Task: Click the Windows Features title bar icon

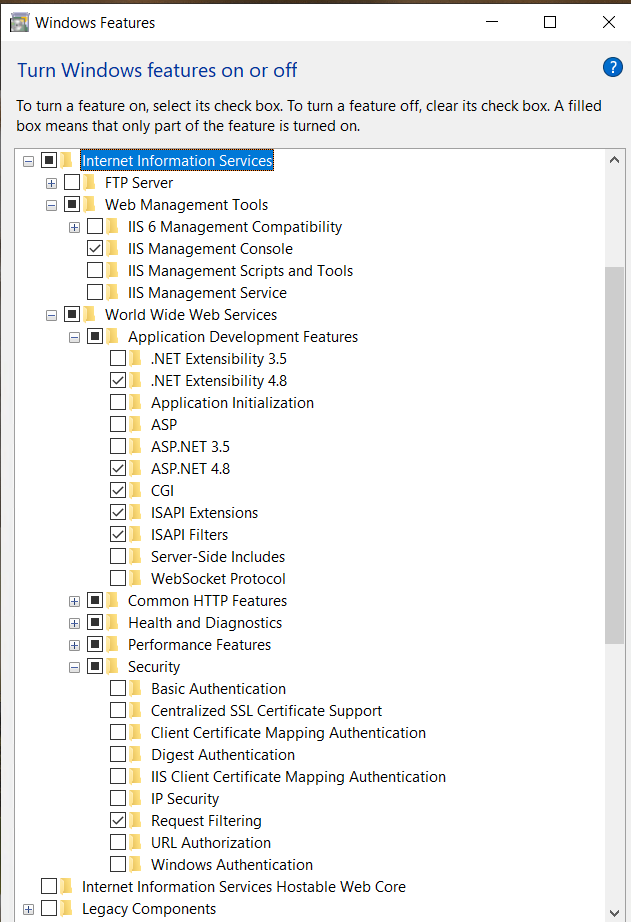Action: [x=19, y=23]
